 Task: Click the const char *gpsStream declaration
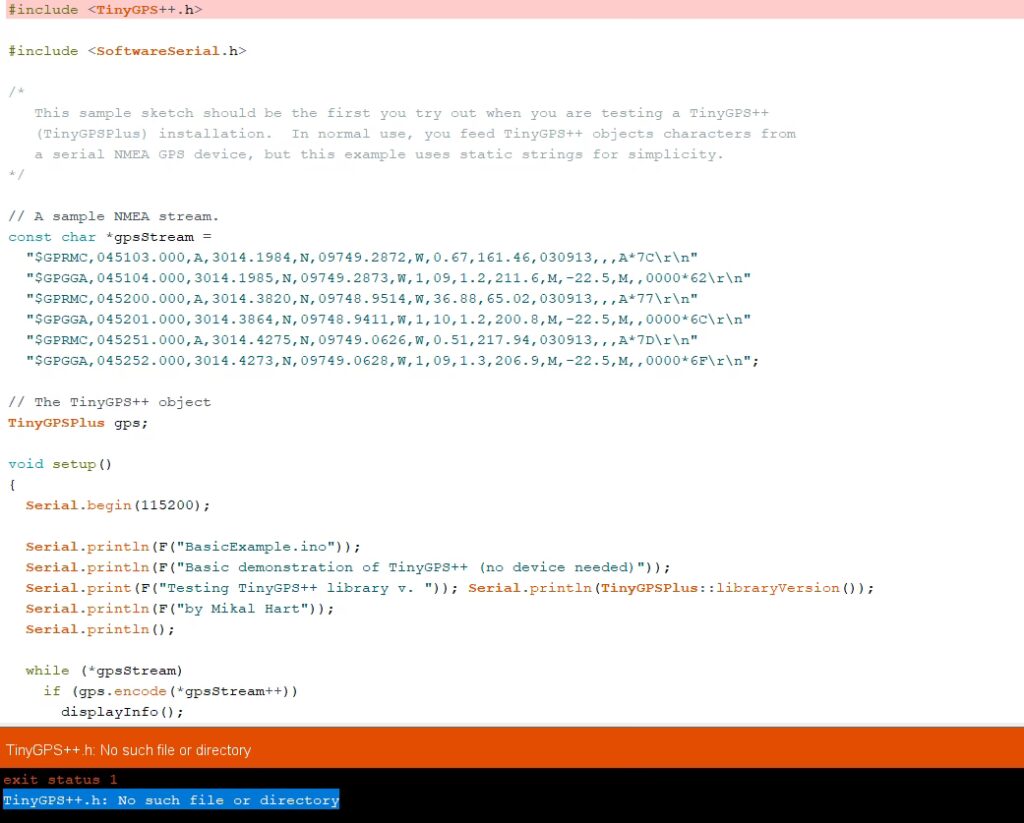click(110, 237)
